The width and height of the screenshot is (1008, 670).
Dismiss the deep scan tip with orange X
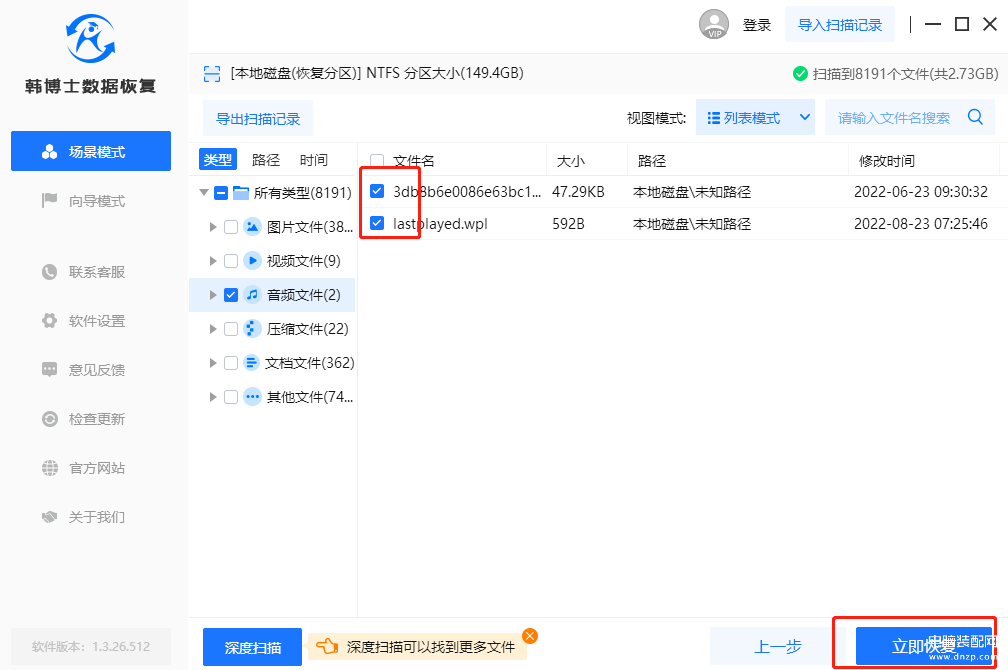click(530, 636)
